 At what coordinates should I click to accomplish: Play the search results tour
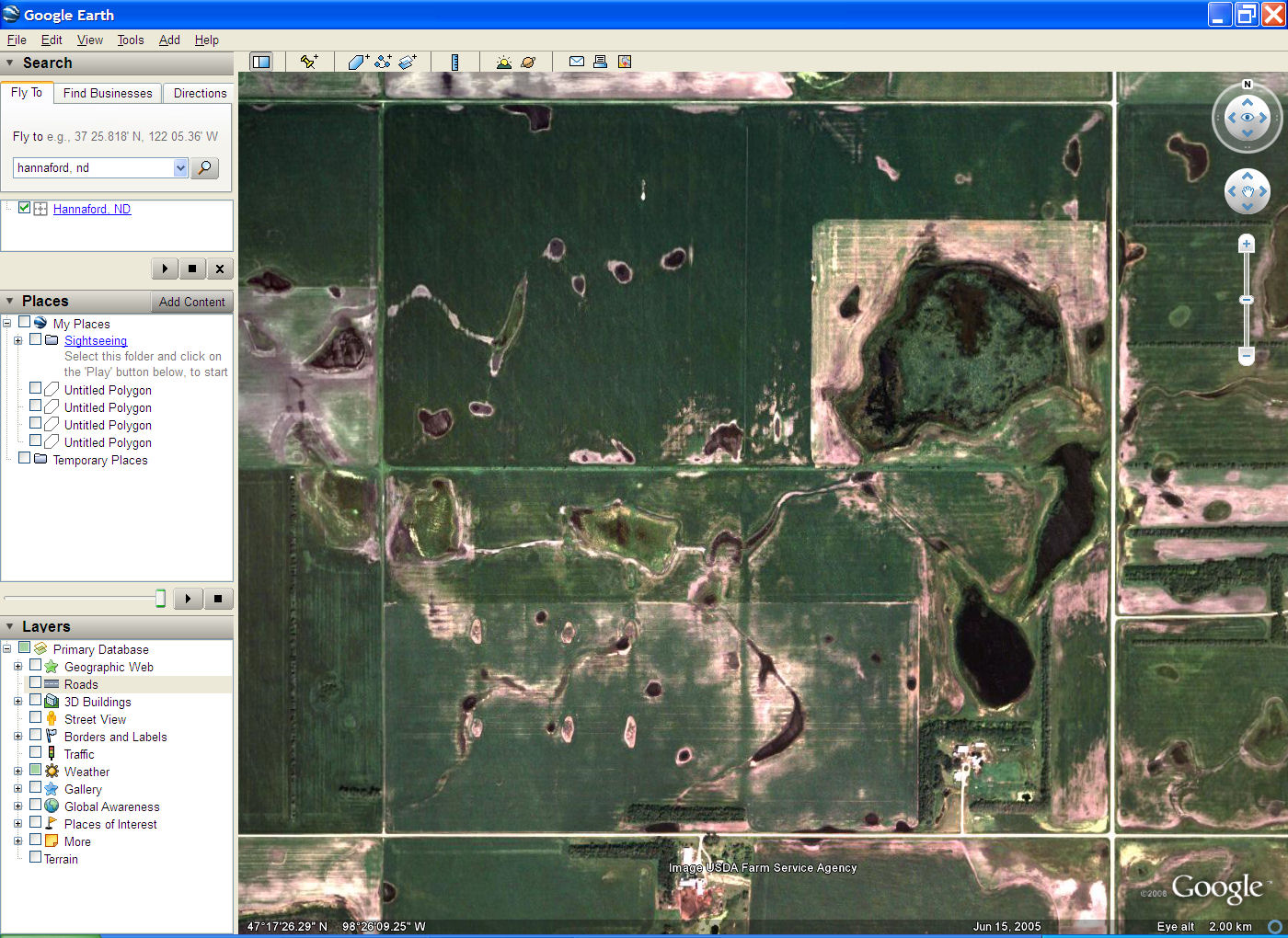tap(165, 269)
